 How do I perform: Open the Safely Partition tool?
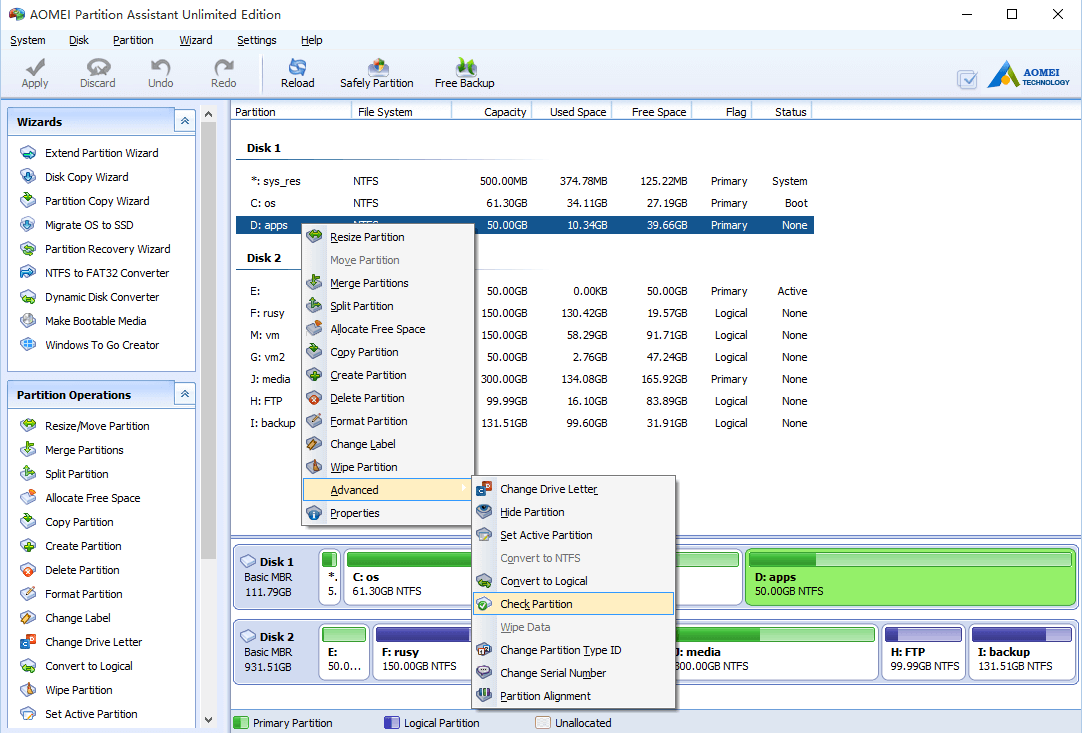coord(377,74)
